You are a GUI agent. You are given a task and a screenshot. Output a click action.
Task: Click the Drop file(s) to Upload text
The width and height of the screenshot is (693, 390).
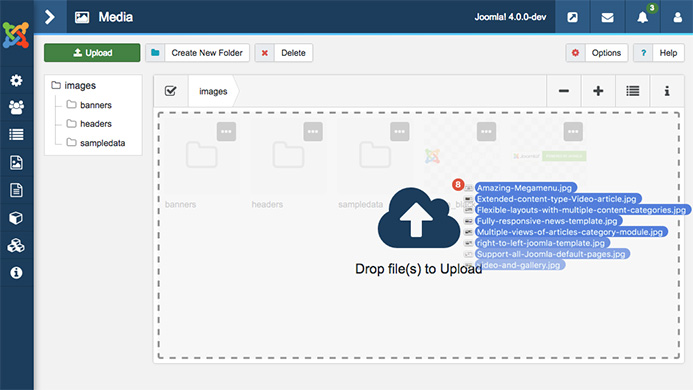[419, 269]
